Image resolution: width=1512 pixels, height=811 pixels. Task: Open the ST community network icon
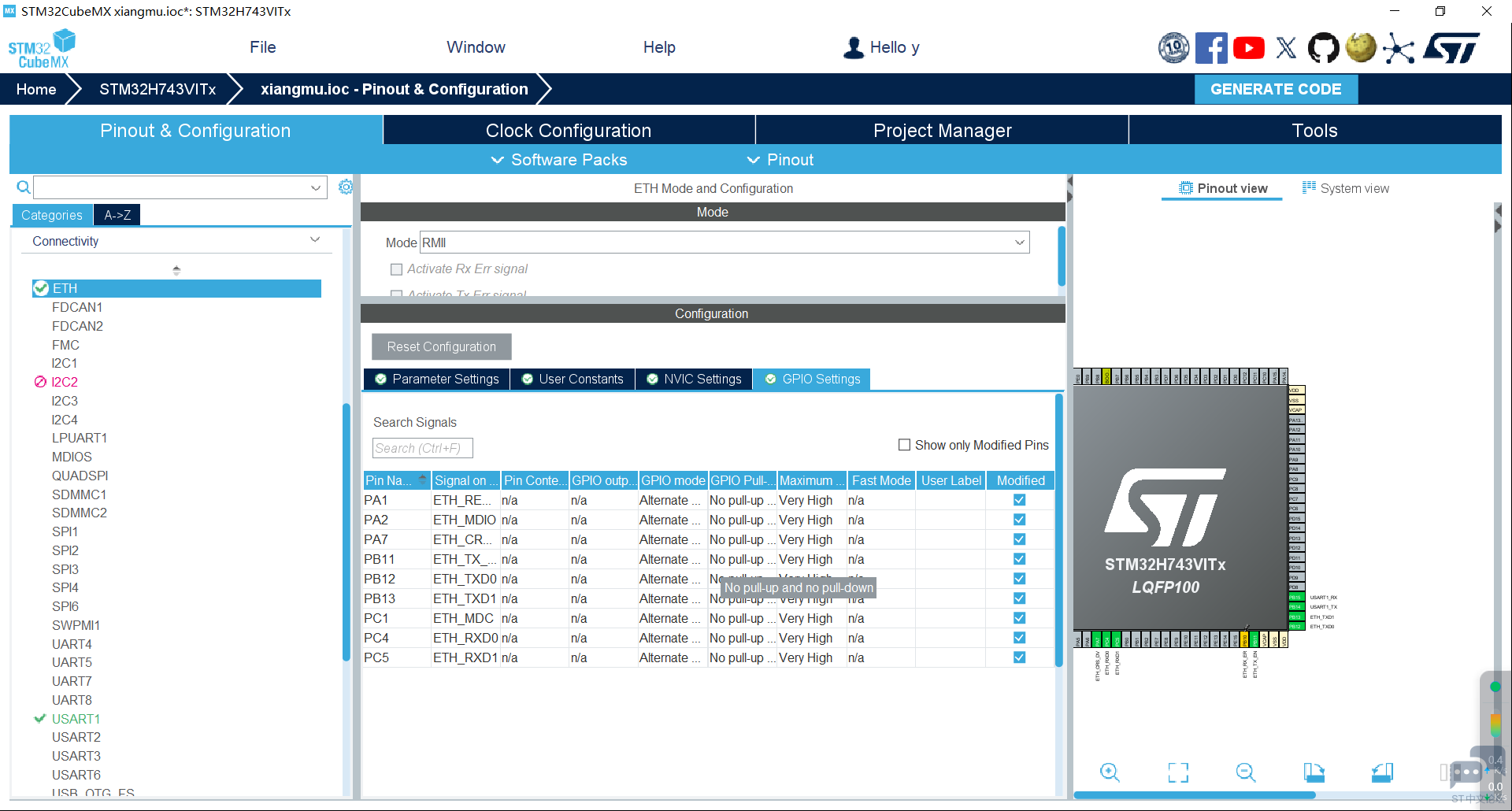(1399, 48)
